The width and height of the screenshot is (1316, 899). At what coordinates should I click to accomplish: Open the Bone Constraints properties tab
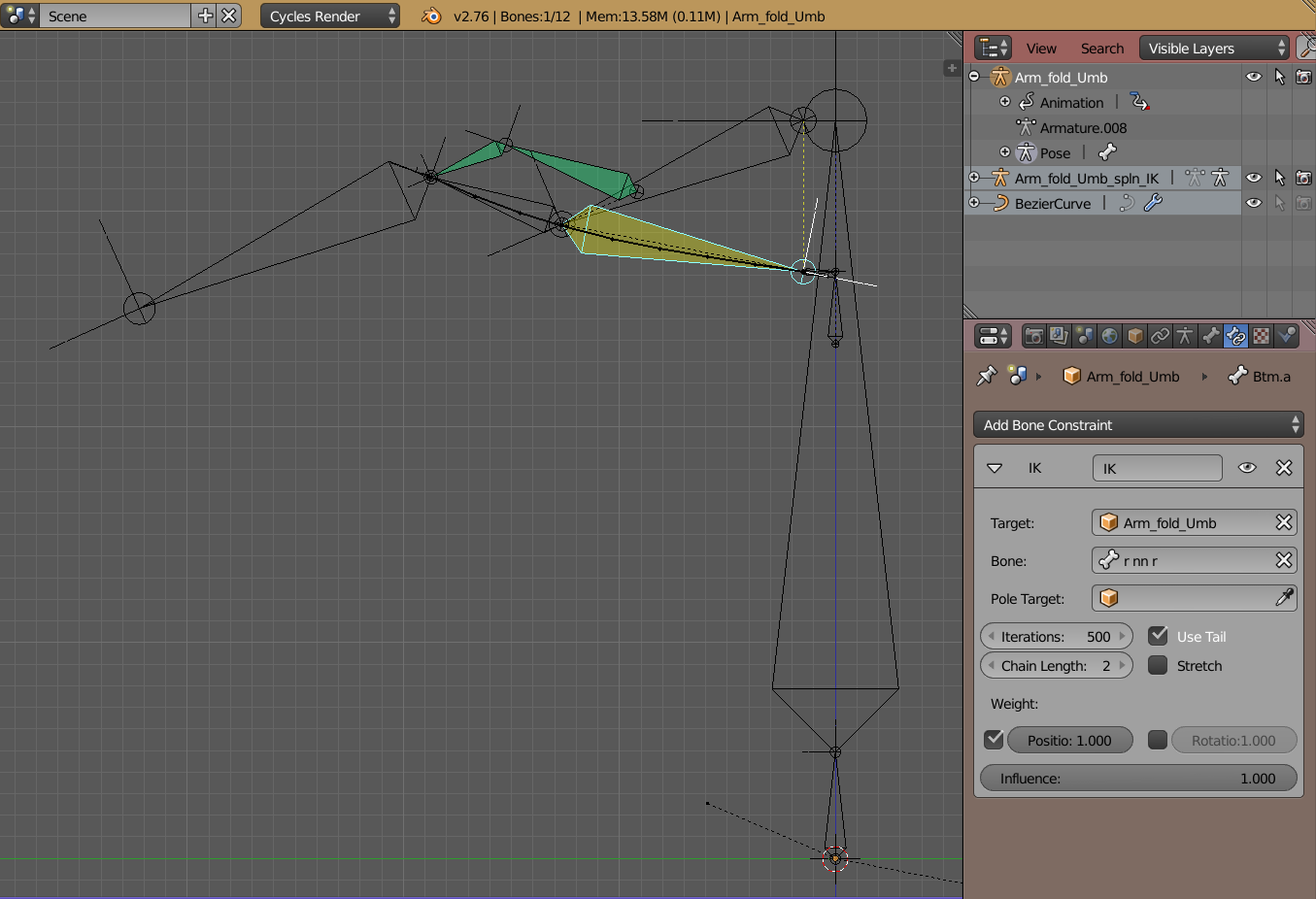tap(1235, 336)
